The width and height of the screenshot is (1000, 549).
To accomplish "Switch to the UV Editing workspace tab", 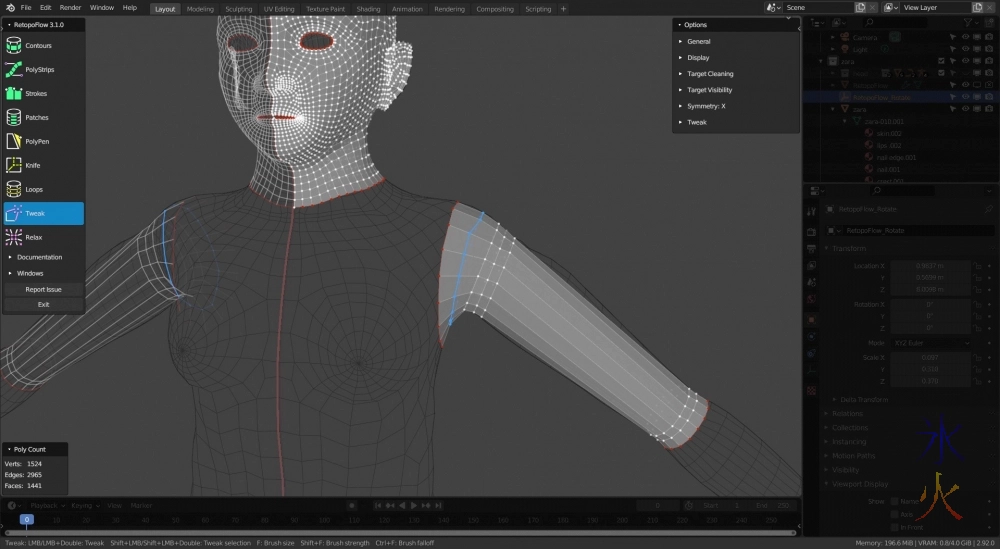I will coord(281,9).
